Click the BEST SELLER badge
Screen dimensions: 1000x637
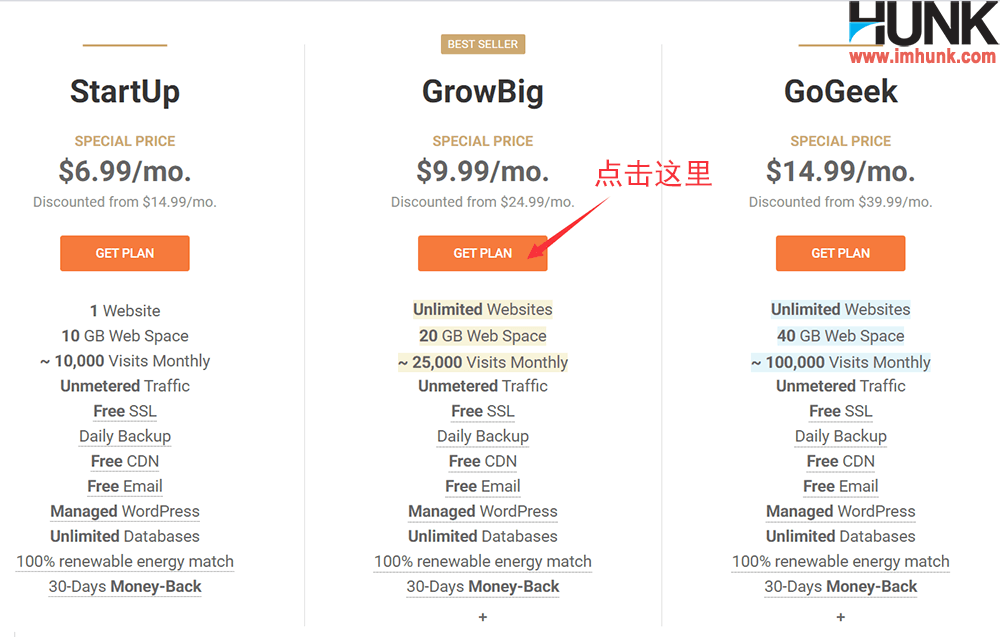(483, 44)
